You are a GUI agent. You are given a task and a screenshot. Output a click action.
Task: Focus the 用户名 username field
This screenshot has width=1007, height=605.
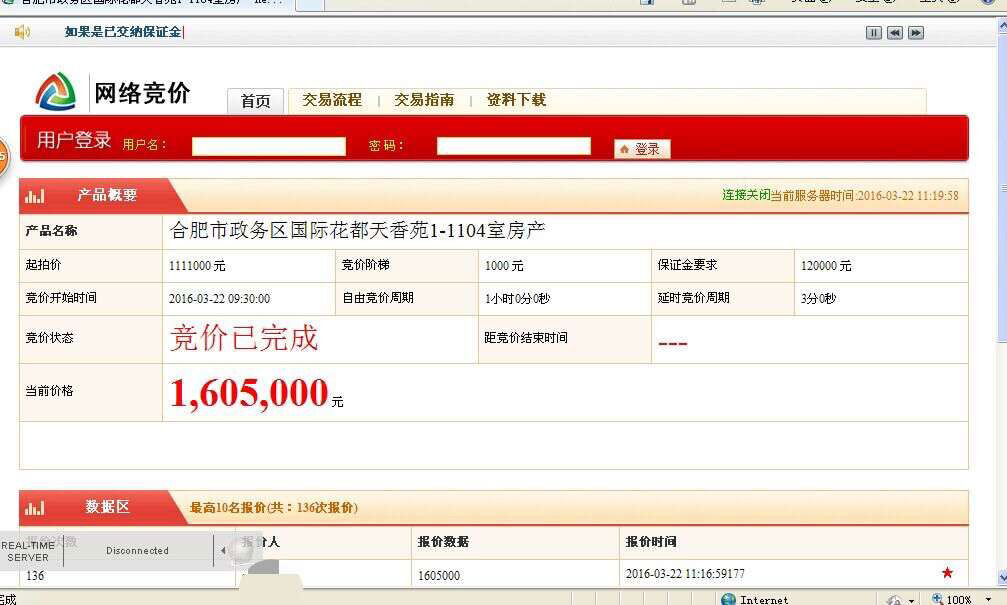[x=268, y=146]
